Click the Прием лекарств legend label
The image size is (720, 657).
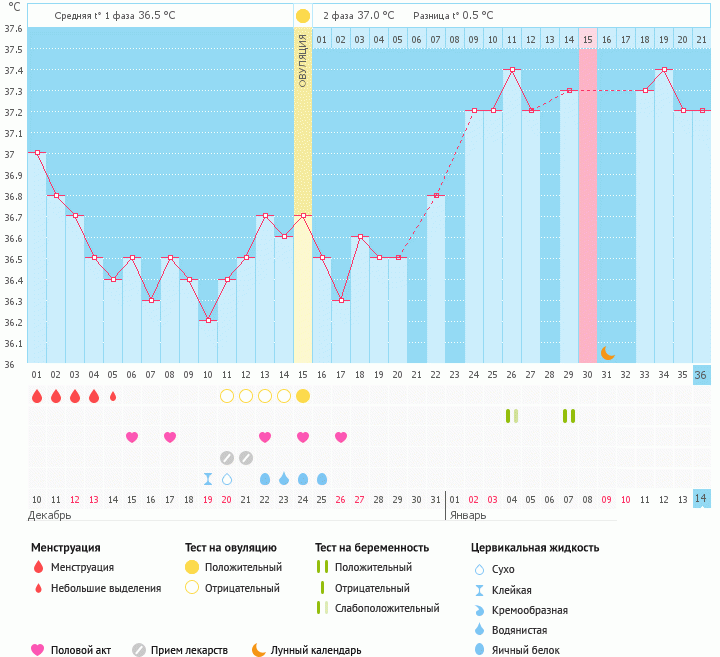coord(189,650)
